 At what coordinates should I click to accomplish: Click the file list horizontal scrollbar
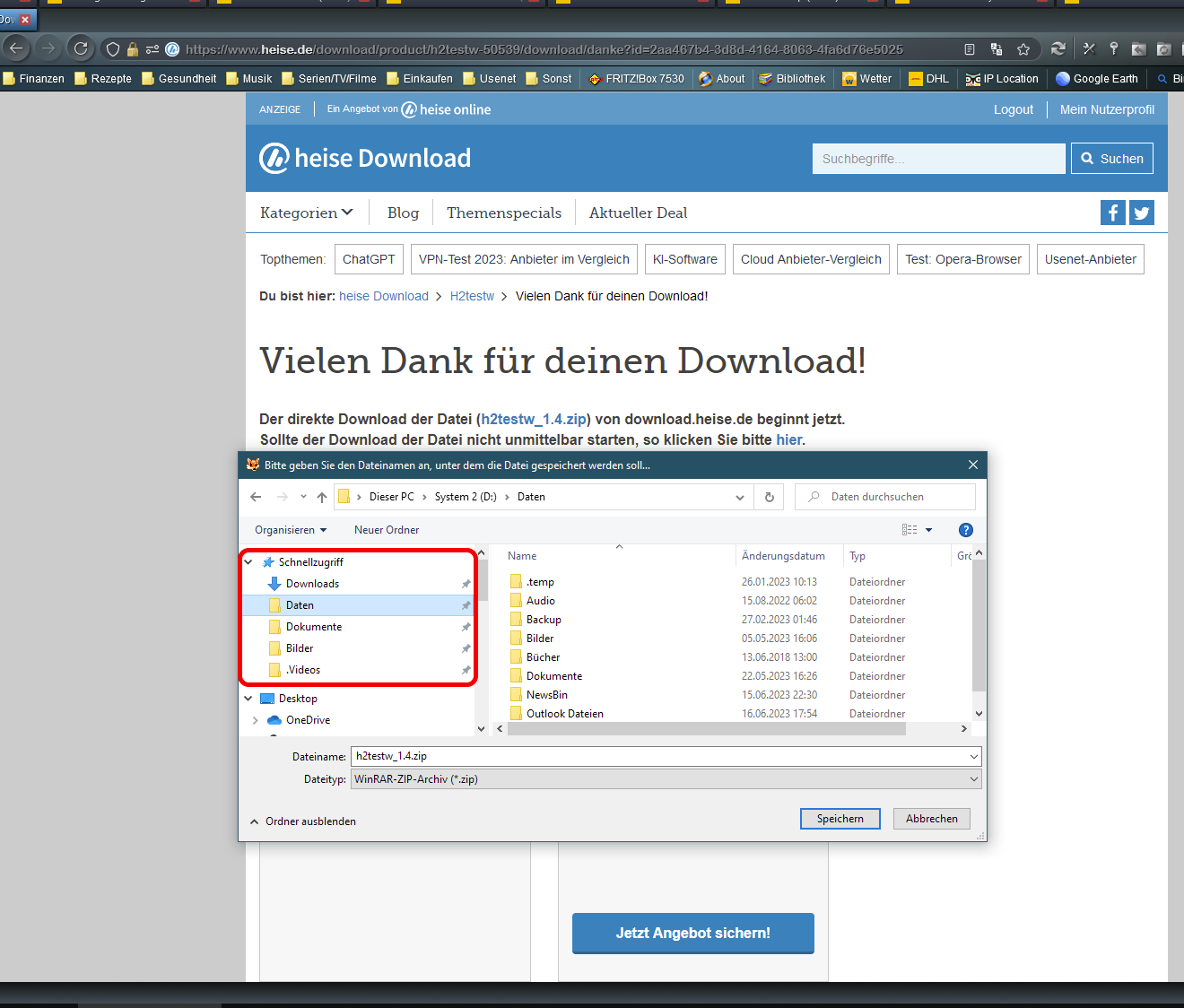click(x=707, y=729)
